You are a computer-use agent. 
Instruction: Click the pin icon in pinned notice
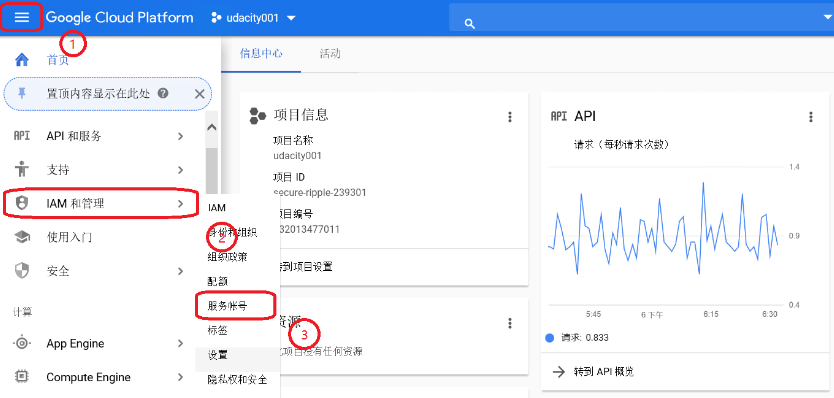pyautogui.click(x=22, y=94)
